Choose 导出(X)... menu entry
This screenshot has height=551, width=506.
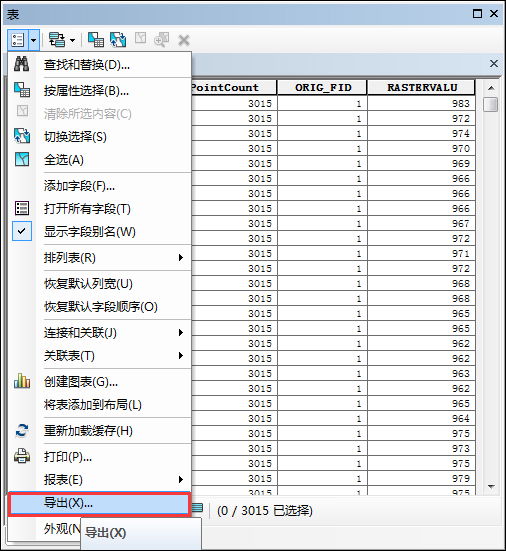point(99,504)
